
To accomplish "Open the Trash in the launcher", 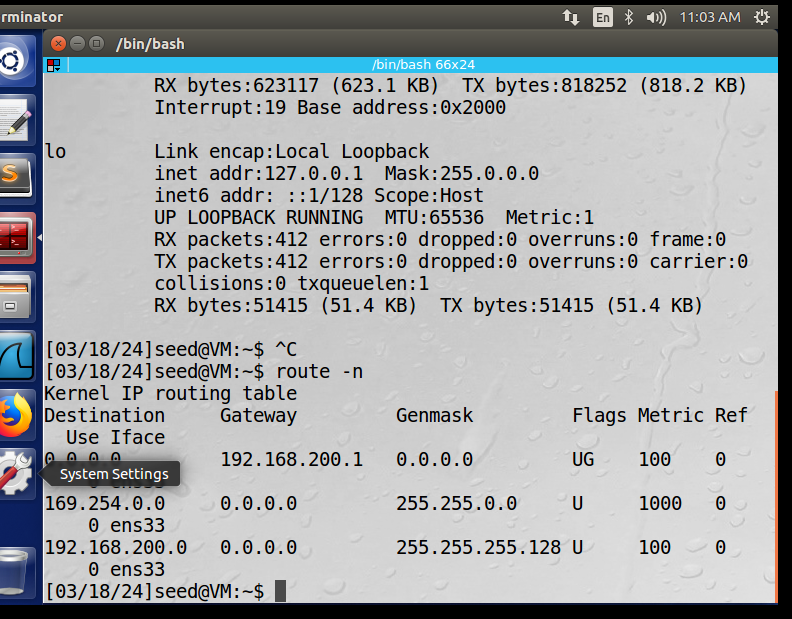I will pyautogui.click(x=16, y=571).
